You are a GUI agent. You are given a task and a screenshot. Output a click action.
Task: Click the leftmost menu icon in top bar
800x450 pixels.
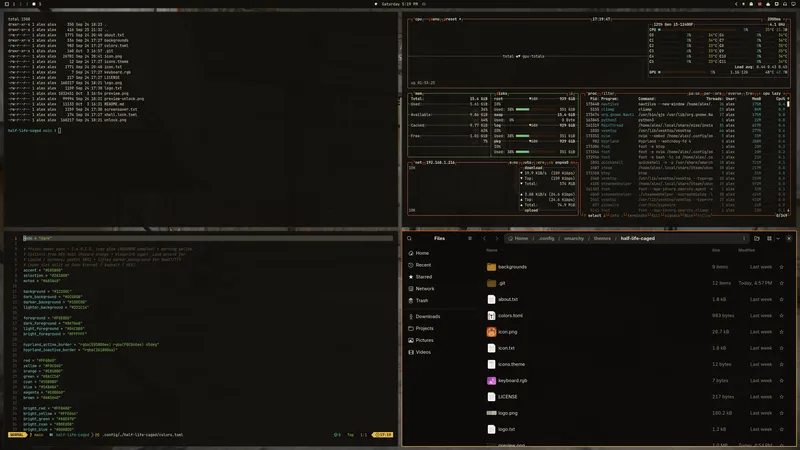(x=7, y=4)
